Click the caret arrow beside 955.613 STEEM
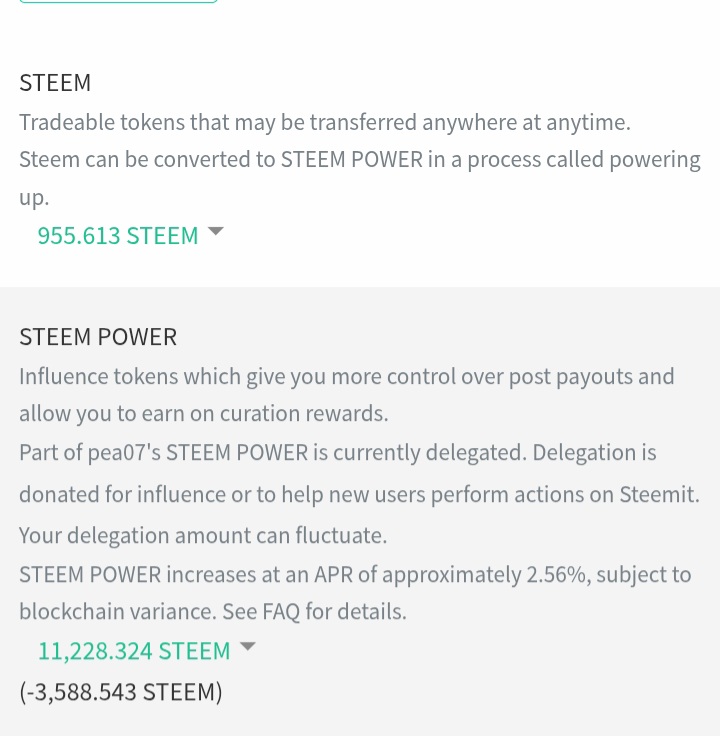Image resolution: width=720 pixels, height=736 pixels. [x=215, y=233]
